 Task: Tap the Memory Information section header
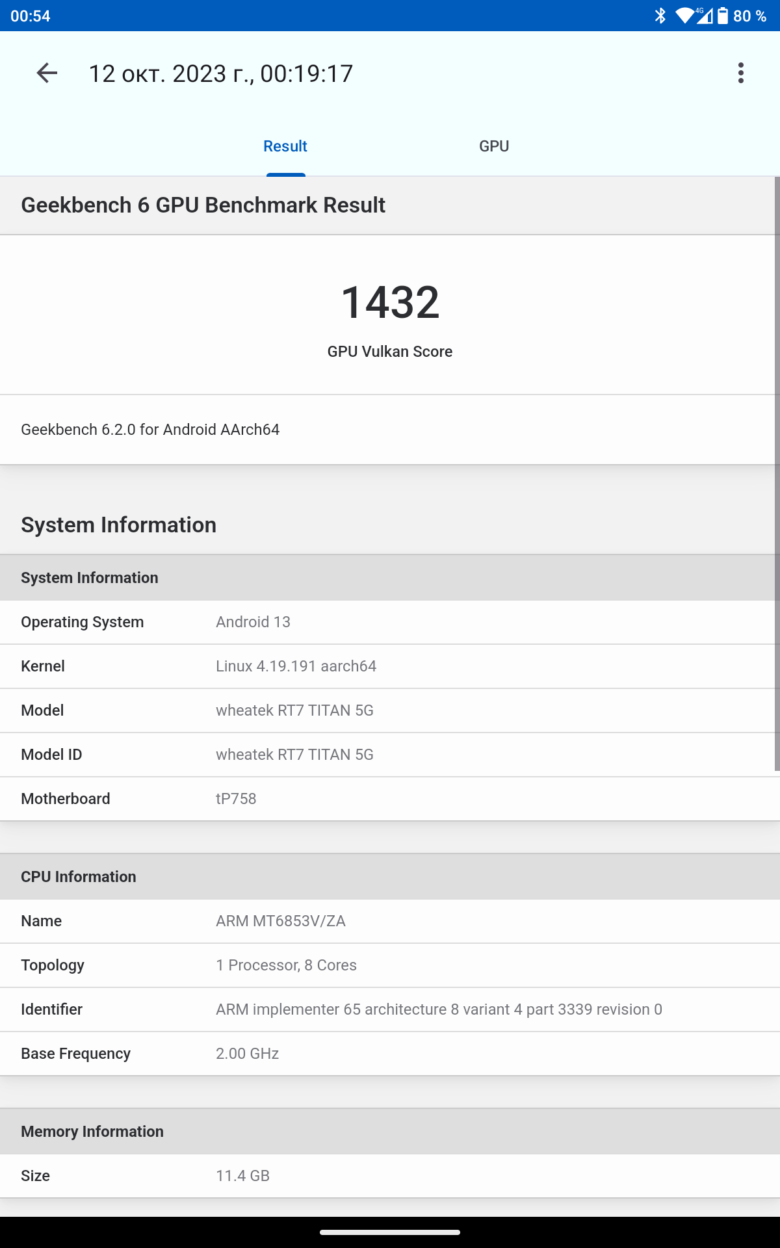[x=390, y=1132]
